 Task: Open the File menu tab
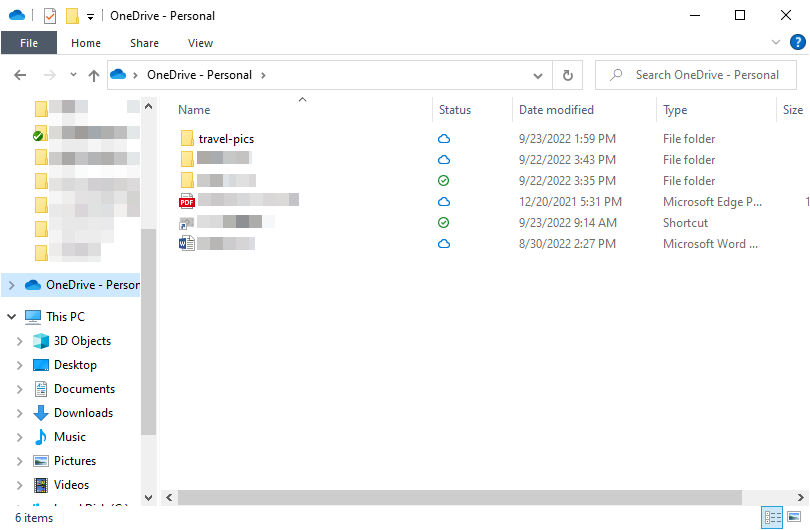click(29, 43)
